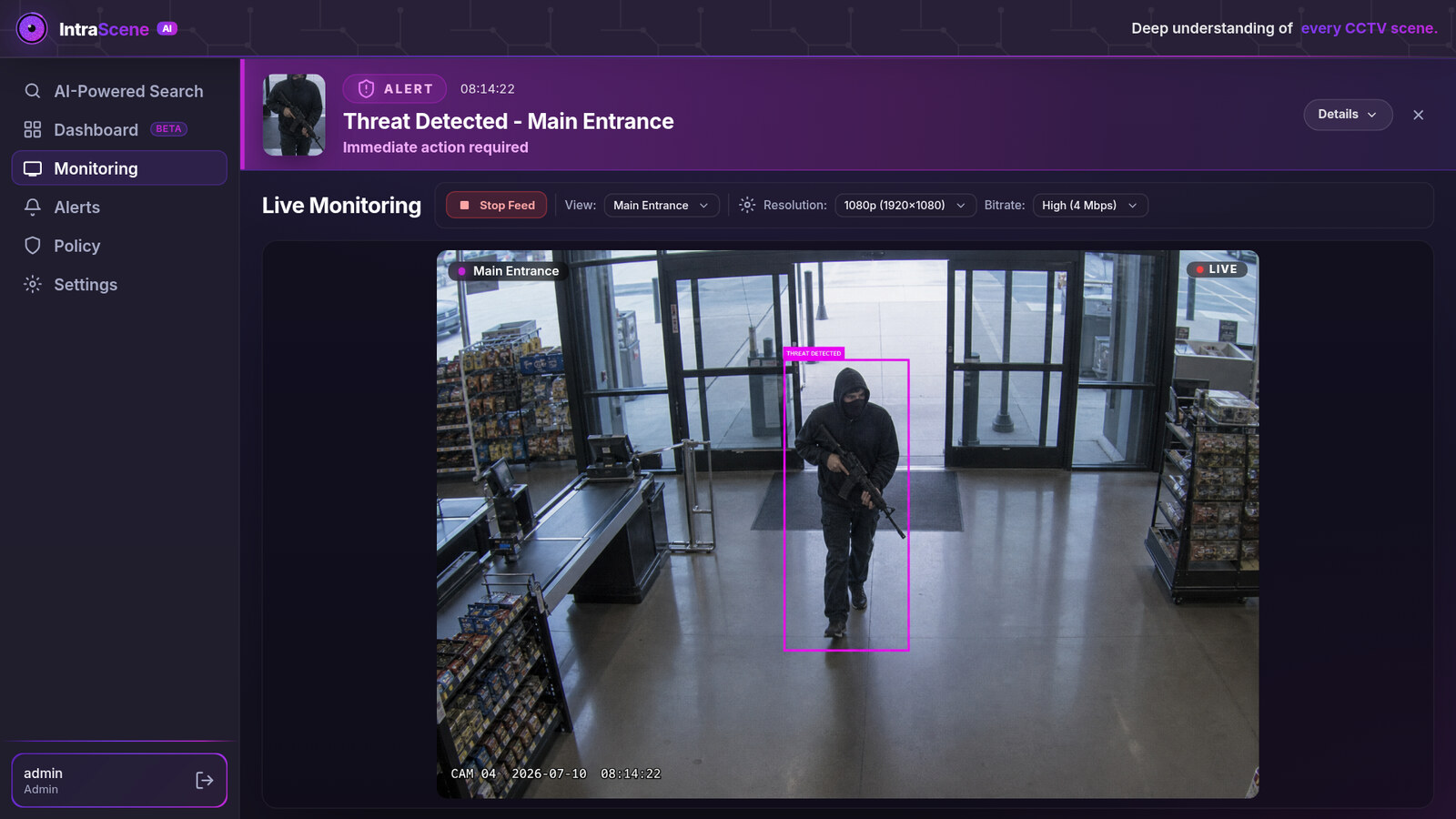Select the Monitoring sidebar item
The height and width of the screenshot is (819, 1456).
click(119, 168)
